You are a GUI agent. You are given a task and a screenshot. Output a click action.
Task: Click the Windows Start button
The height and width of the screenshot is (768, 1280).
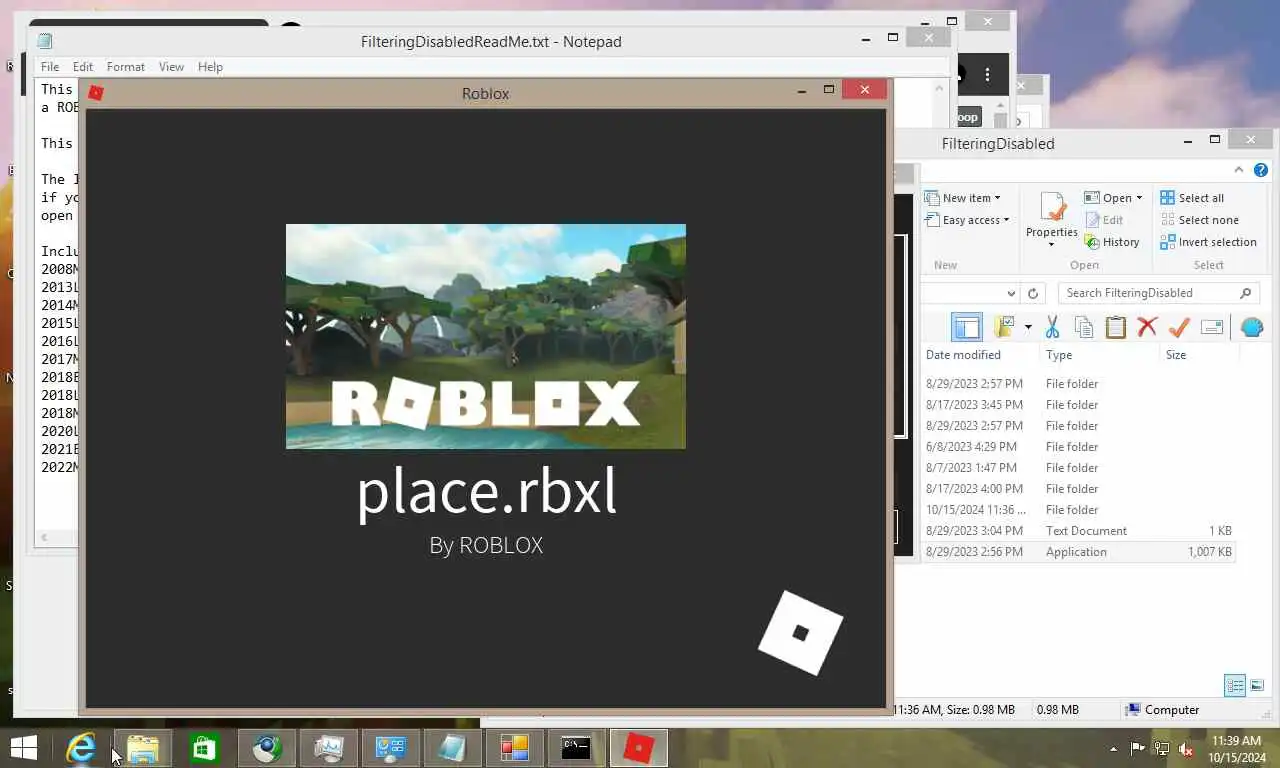[x=24, y=747]
